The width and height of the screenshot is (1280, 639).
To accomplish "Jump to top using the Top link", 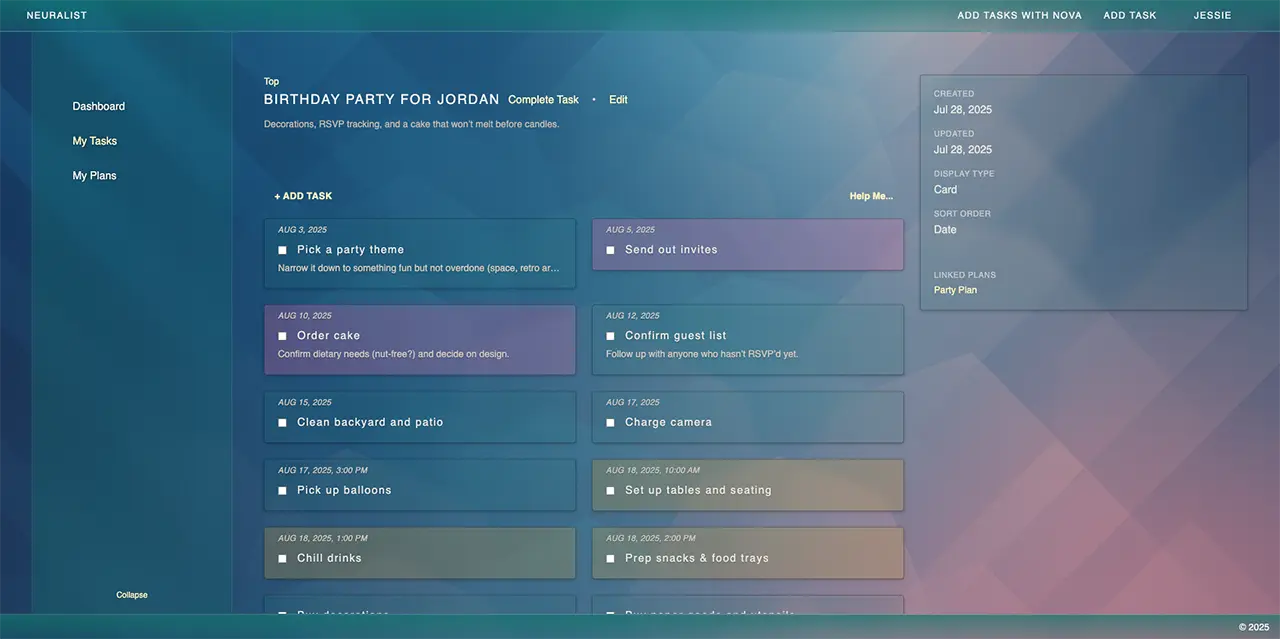I will [x=270, y=80].
